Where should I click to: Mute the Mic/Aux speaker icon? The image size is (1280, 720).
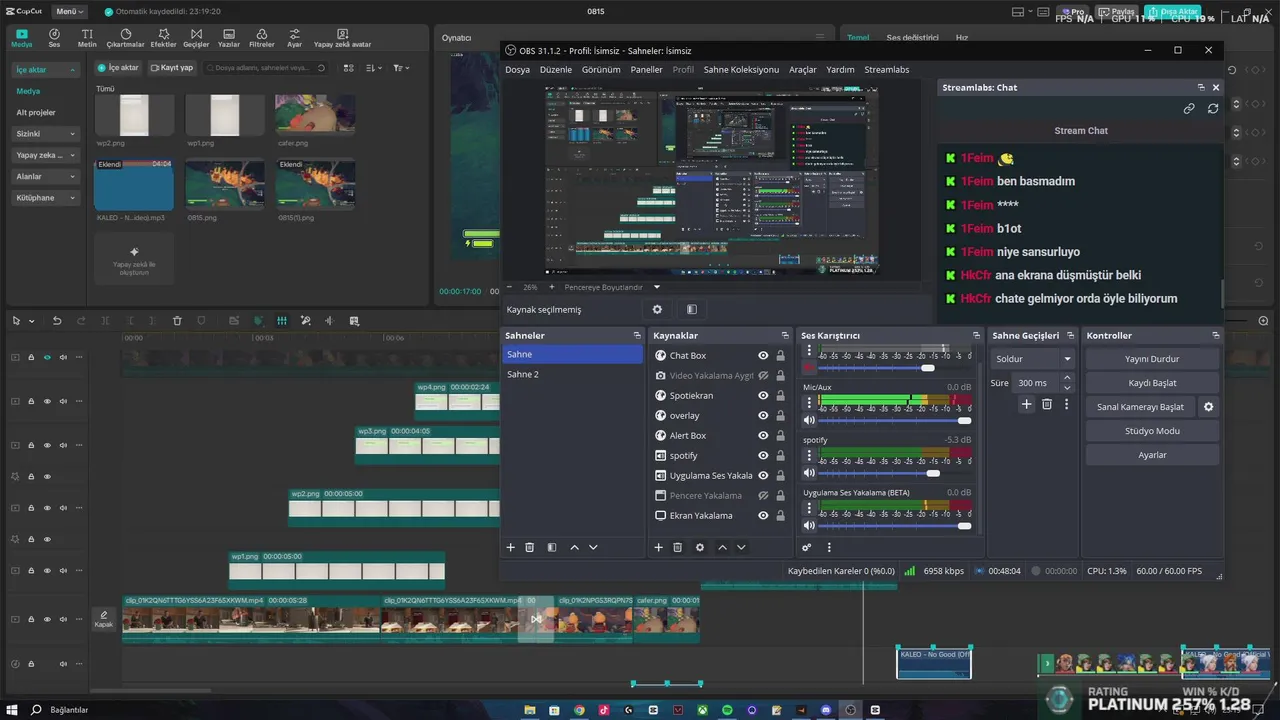pos(809,420)
